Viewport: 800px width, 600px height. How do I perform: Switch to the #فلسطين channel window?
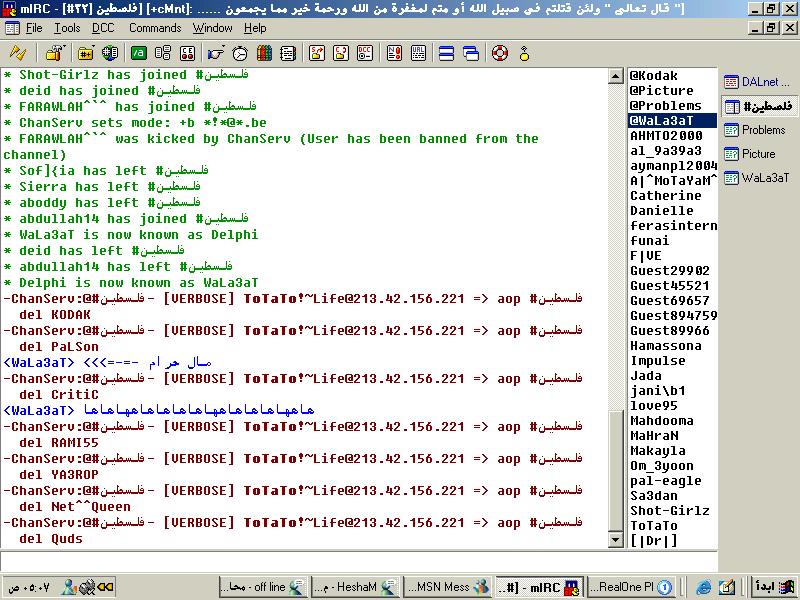(x=759, y=106)
